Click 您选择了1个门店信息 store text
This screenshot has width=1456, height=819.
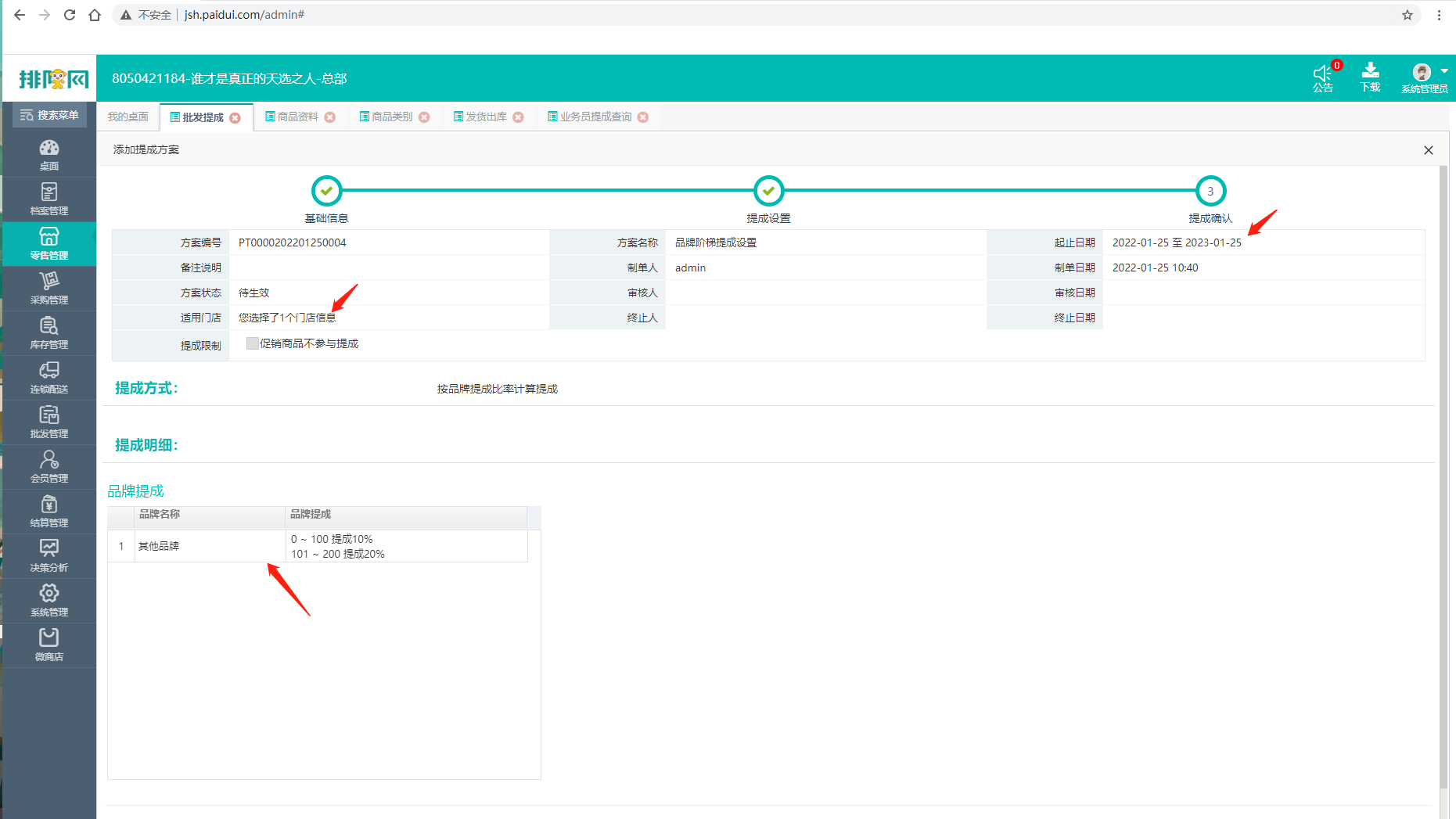click(287, 318)
